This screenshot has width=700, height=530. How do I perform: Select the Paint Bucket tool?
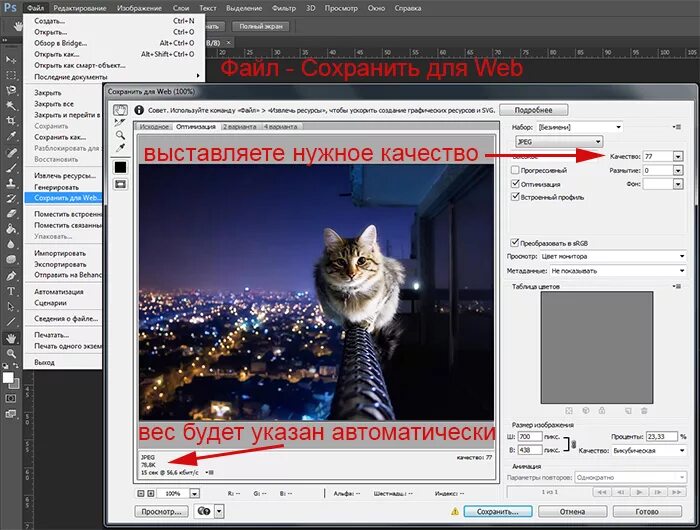point(11,229)
